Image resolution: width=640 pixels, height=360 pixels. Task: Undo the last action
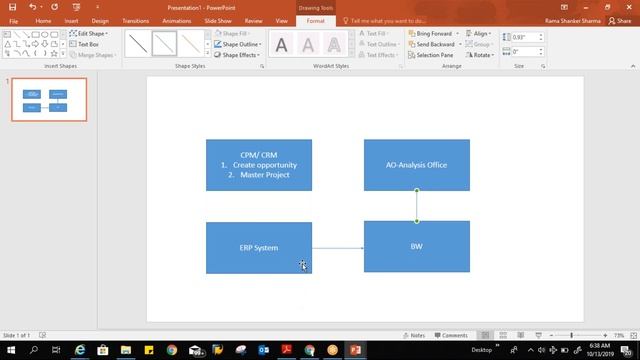pyautogui.click(x=32, y=7)
